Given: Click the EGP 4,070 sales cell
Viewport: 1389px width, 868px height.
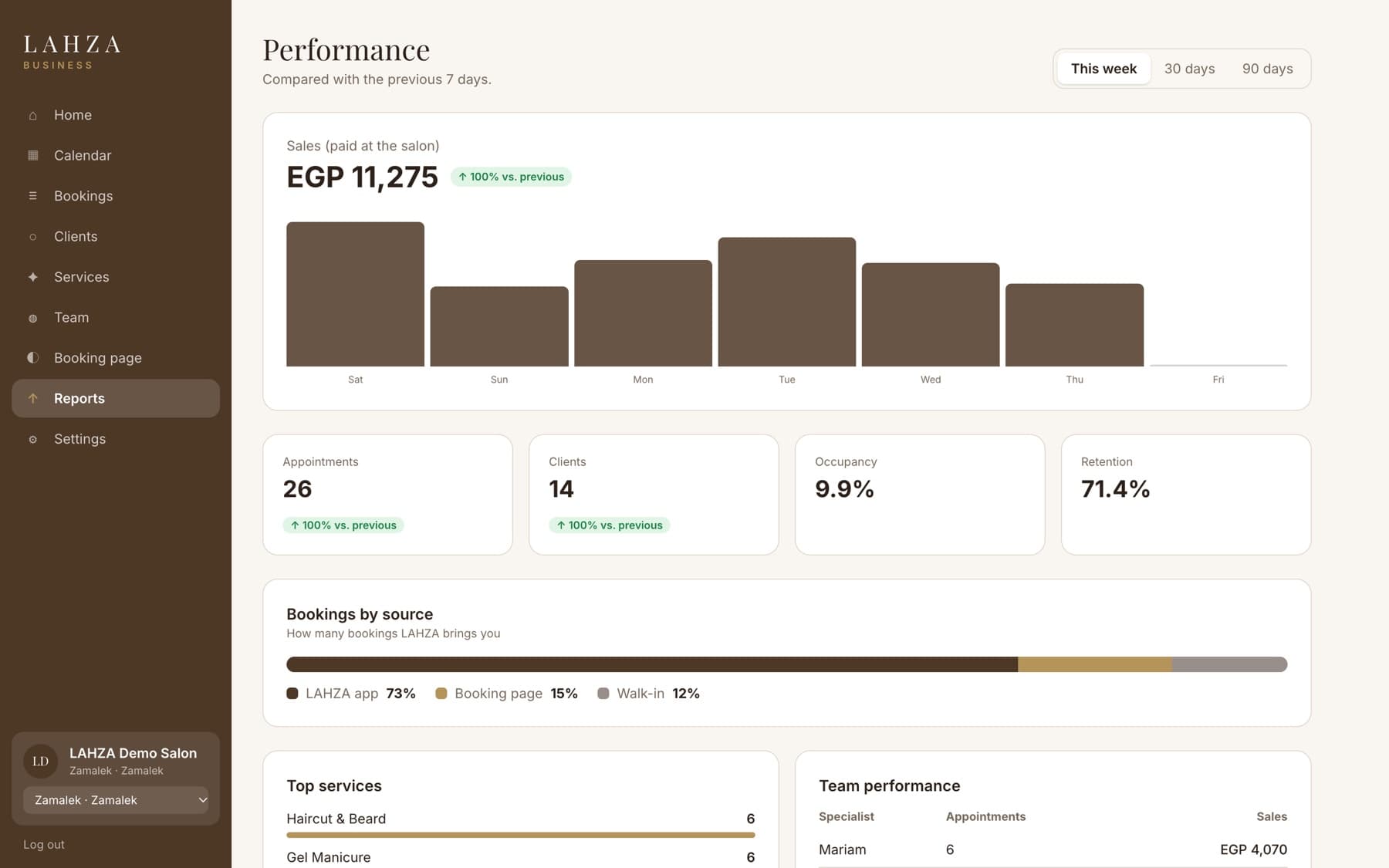Looking at the screenshot, I should pos(1253,849).
